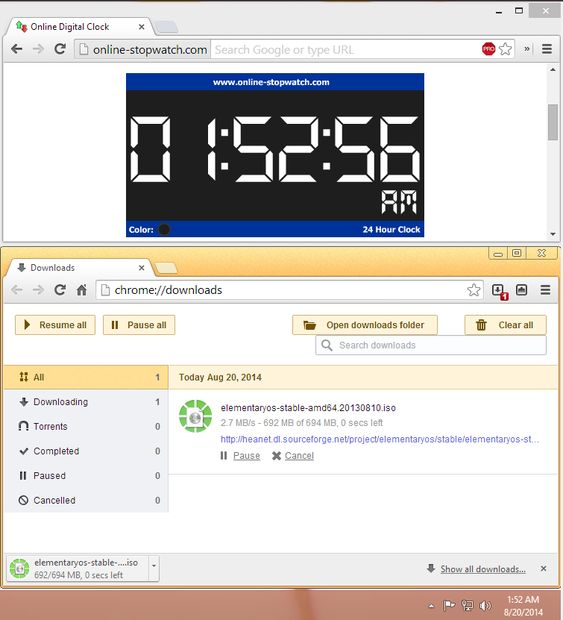The width and height of the screenshot is (563, 620).
Task: Click the clock page vertical scrollbar thumb
Action: click(x=553, y=122)
